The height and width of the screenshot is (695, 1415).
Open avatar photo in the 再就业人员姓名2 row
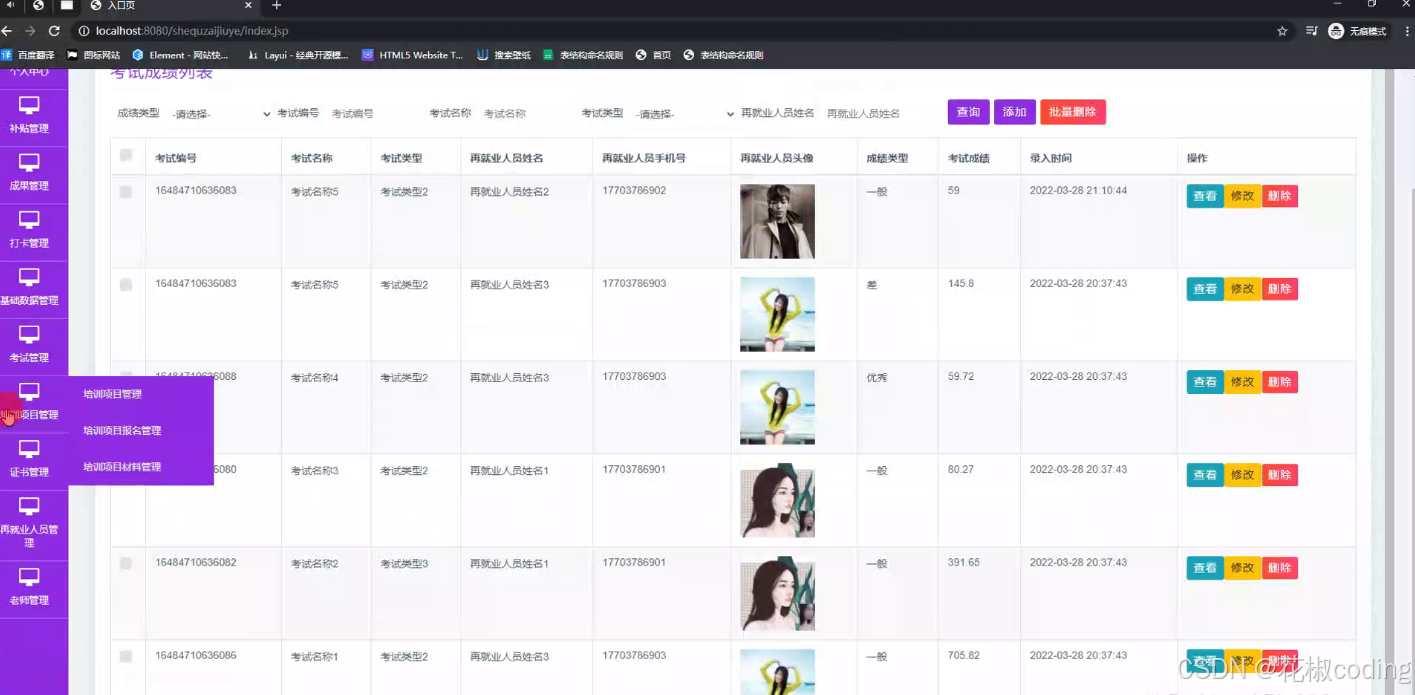pyautogui.click(x=777, y=221)
